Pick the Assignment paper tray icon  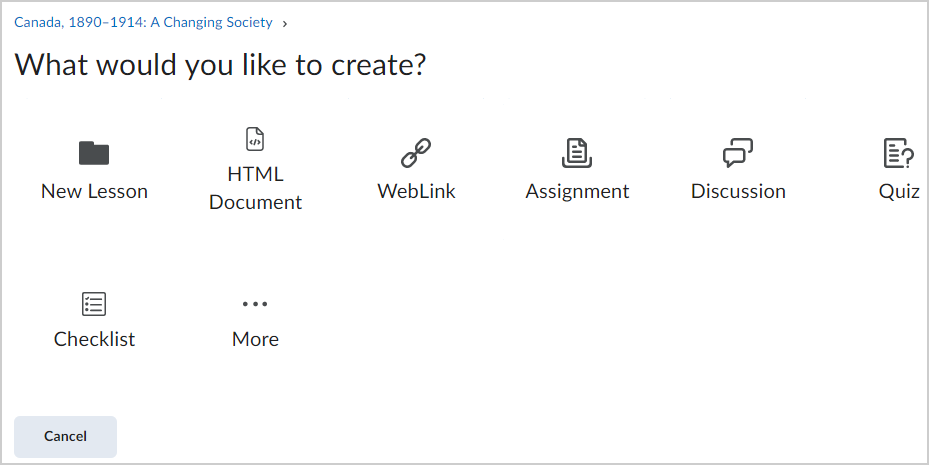click(x=577, y=153)
